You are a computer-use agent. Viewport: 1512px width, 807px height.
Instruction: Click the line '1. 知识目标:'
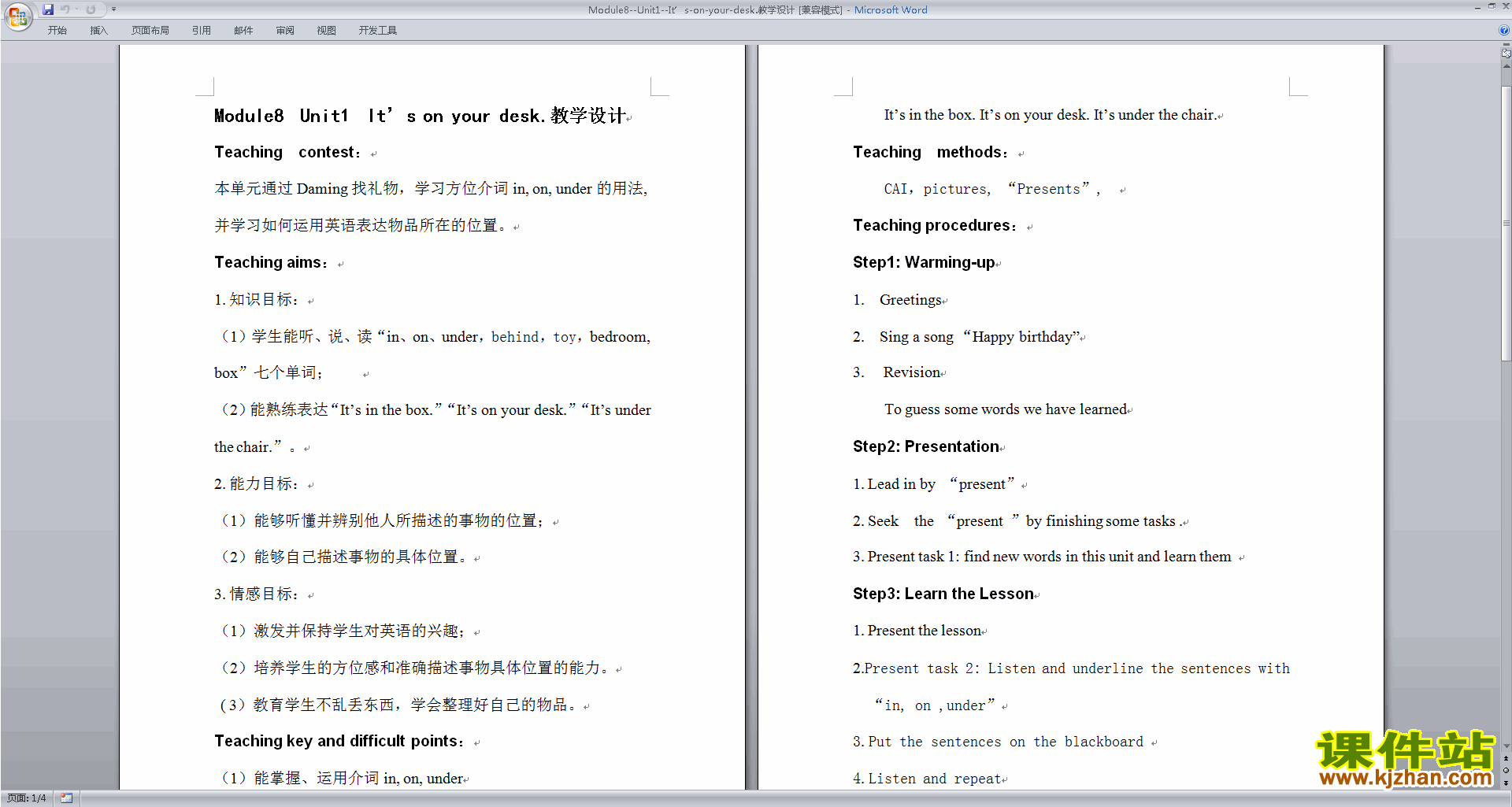click(257, 300)
